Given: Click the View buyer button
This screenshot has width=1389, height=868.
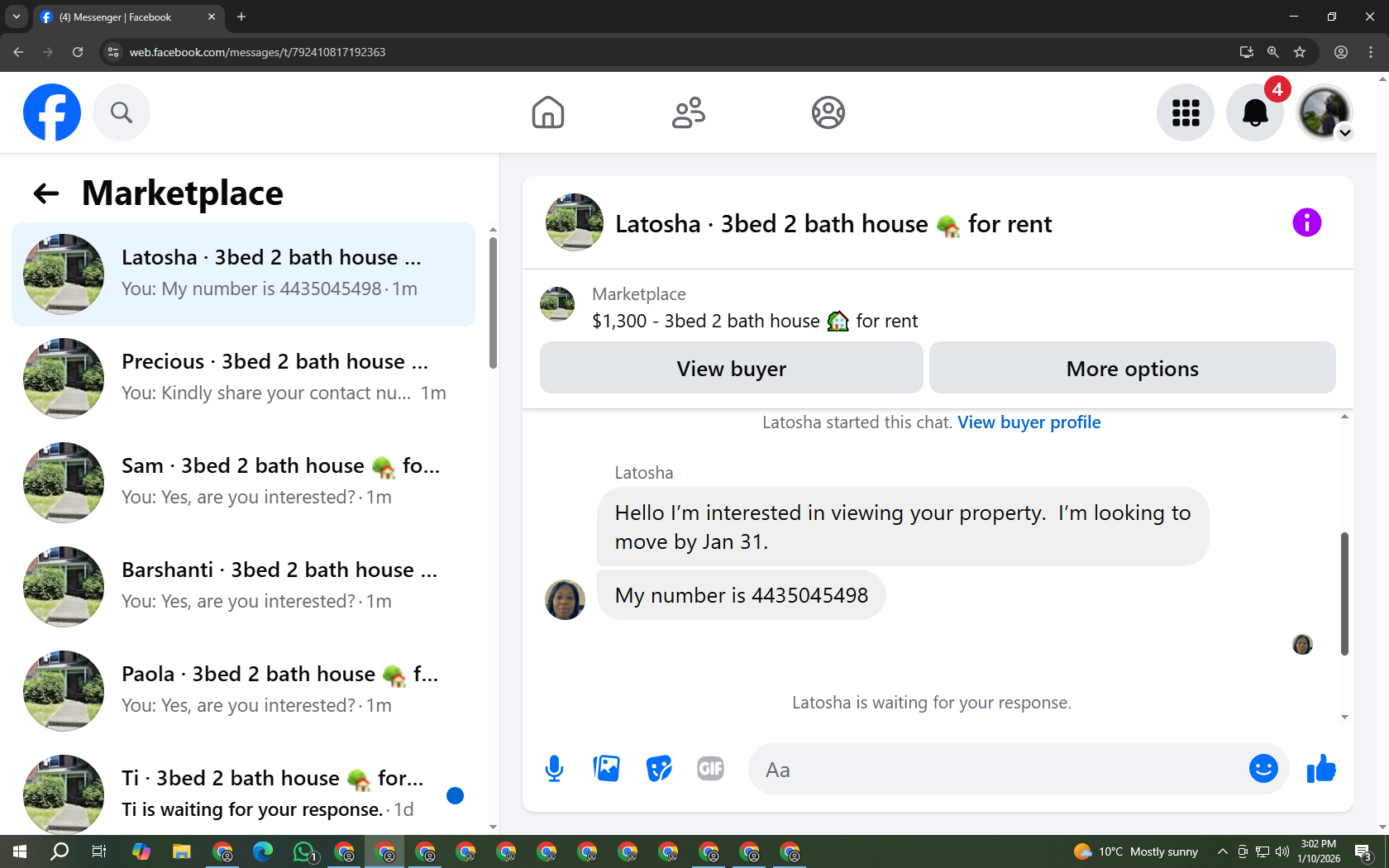Looking at the screenshot, I should point(731,368).
